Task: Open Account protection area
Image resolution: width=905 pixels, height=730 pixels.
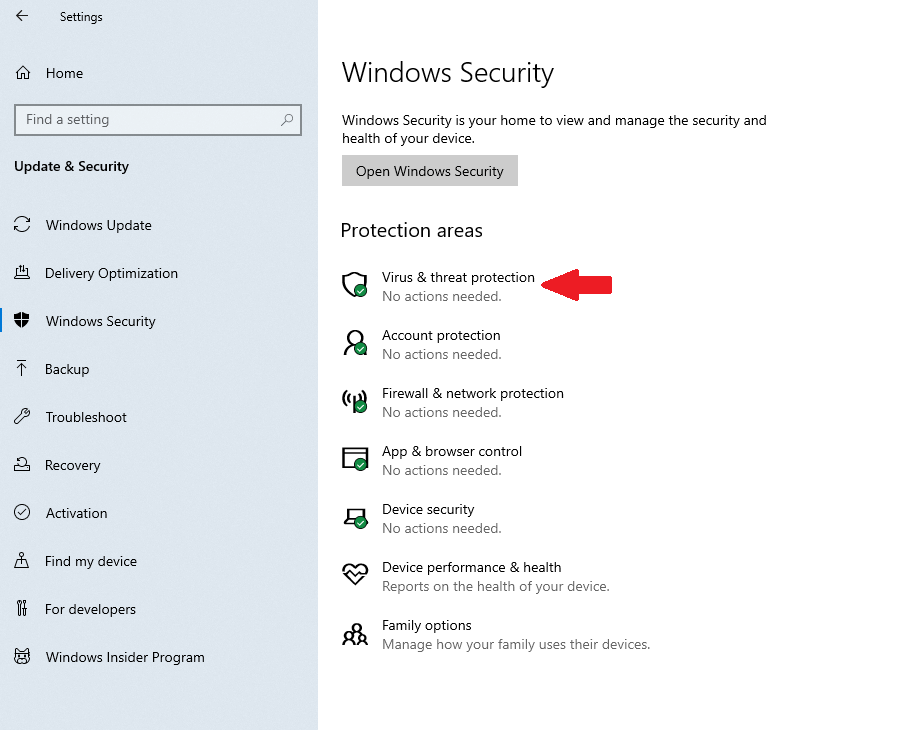Action: click(441, 335)
